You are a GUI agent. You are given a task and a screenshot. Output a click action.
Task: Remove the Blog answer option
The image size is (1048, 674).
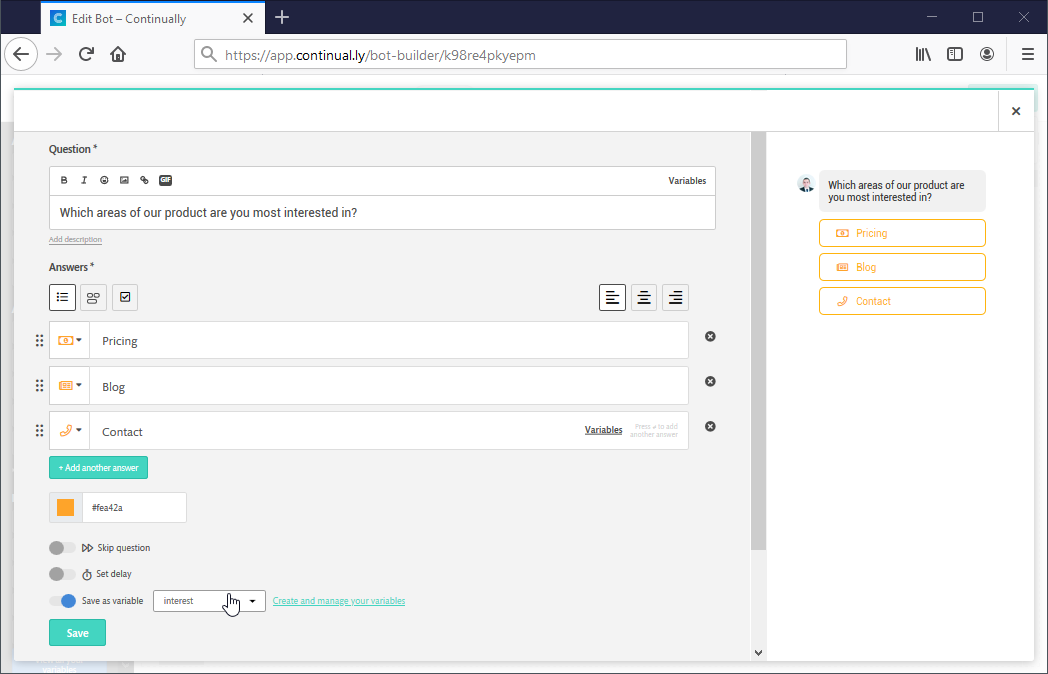(710, 381)
